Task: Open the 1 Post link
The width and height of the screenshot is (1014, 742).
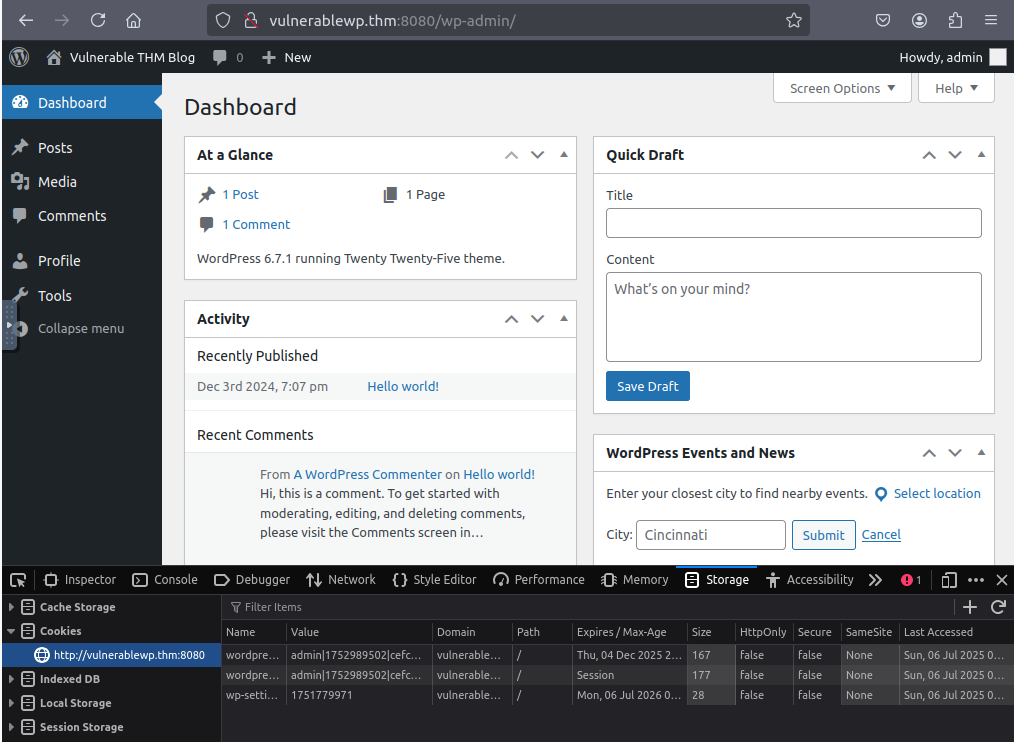Action: [x=240, y=194]
